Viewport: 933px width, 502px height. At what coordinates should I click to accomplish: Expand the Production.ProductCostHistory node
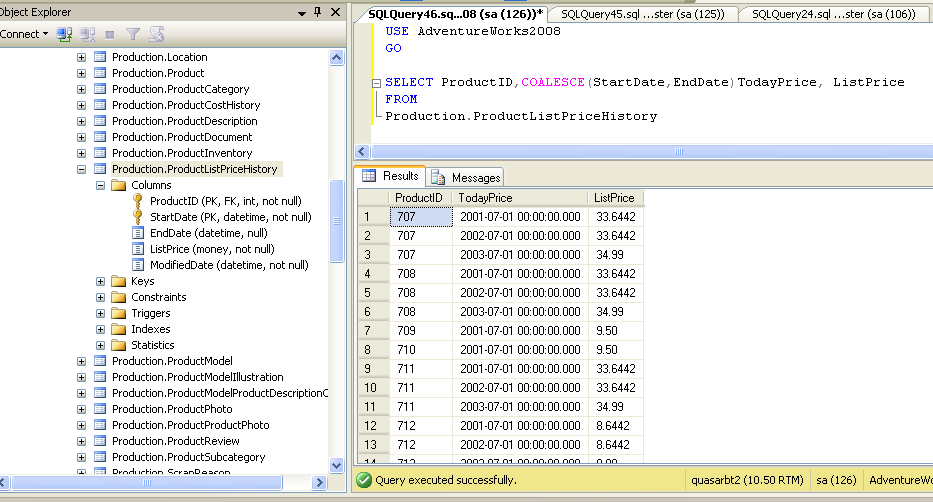[x=82, y=106]
